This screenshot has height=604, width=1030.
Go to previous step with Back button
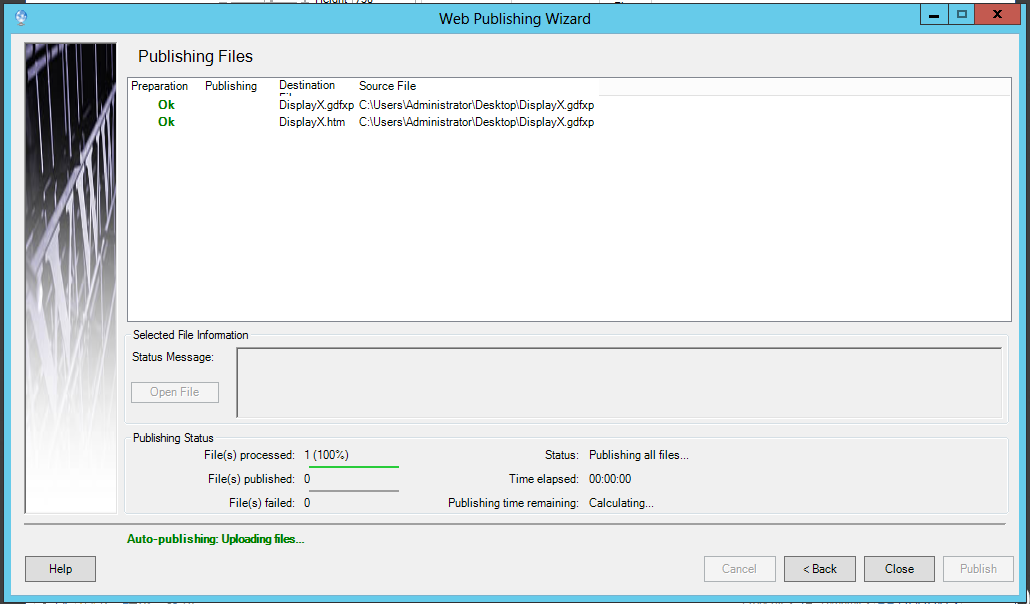[x=819, y=569]
